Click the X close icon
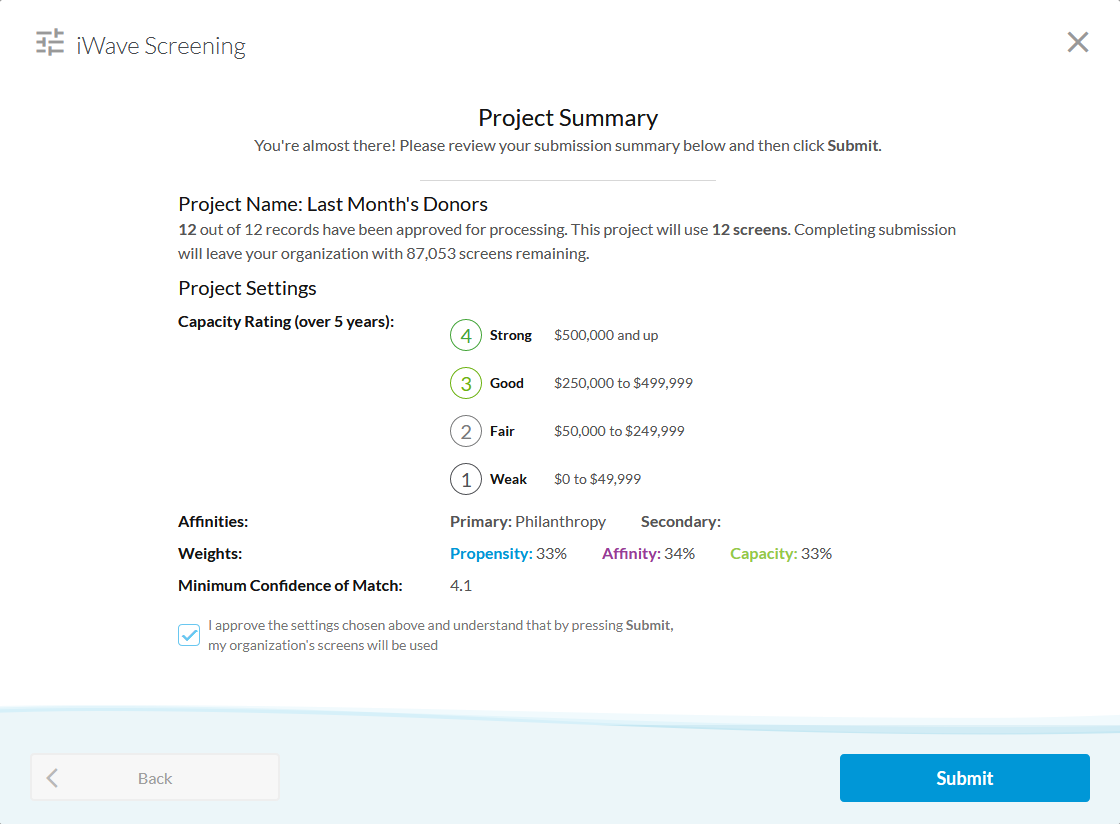1120x824 pixels. [x=1077, y=42]
